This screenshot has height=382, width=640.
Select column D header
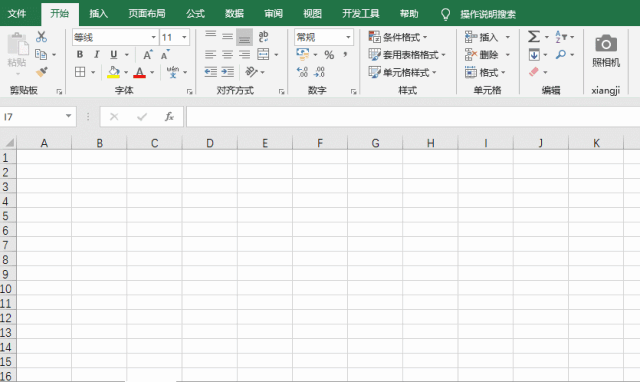(210, 143)
